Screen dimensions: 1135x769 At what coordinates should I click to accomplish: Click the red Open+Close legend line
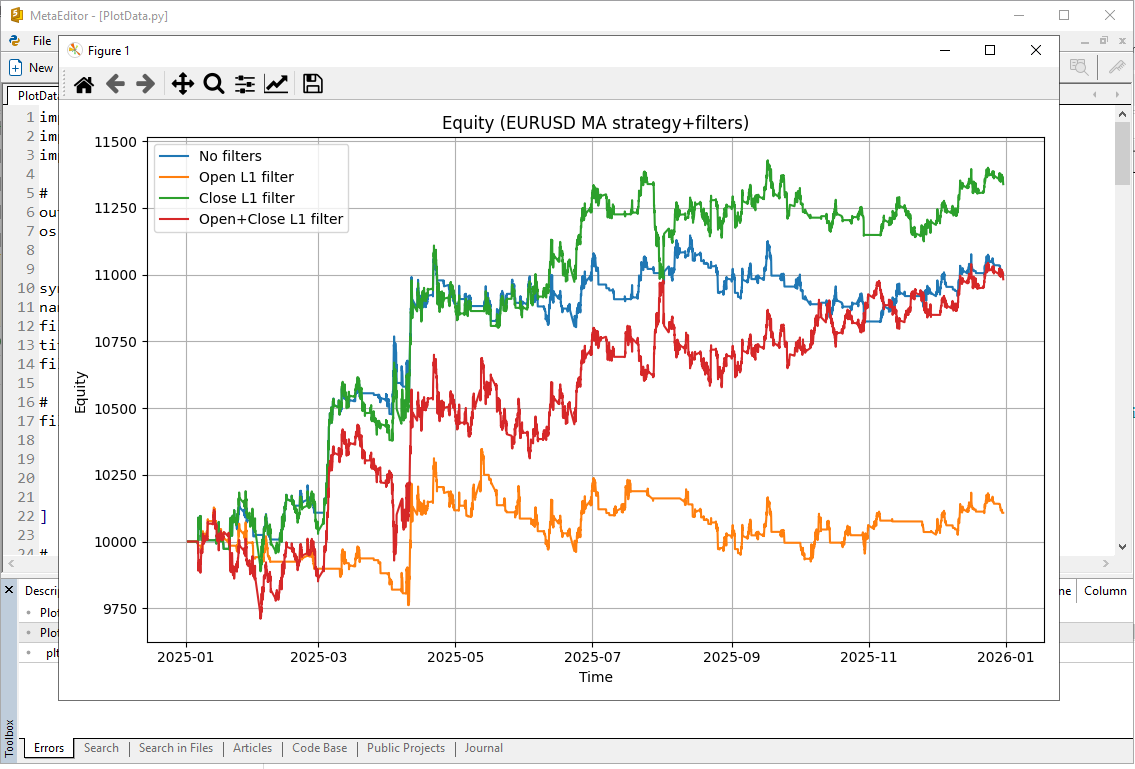[x=174, y=219]
